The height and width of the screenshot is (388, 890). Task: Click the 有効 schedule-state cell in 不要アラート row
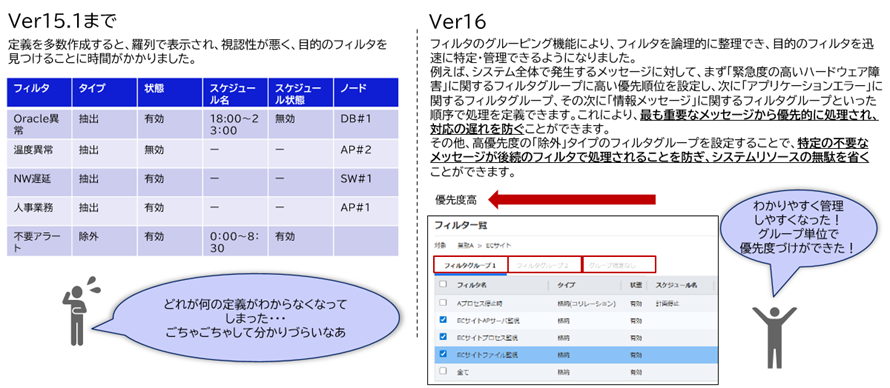(x=300, y=241)
